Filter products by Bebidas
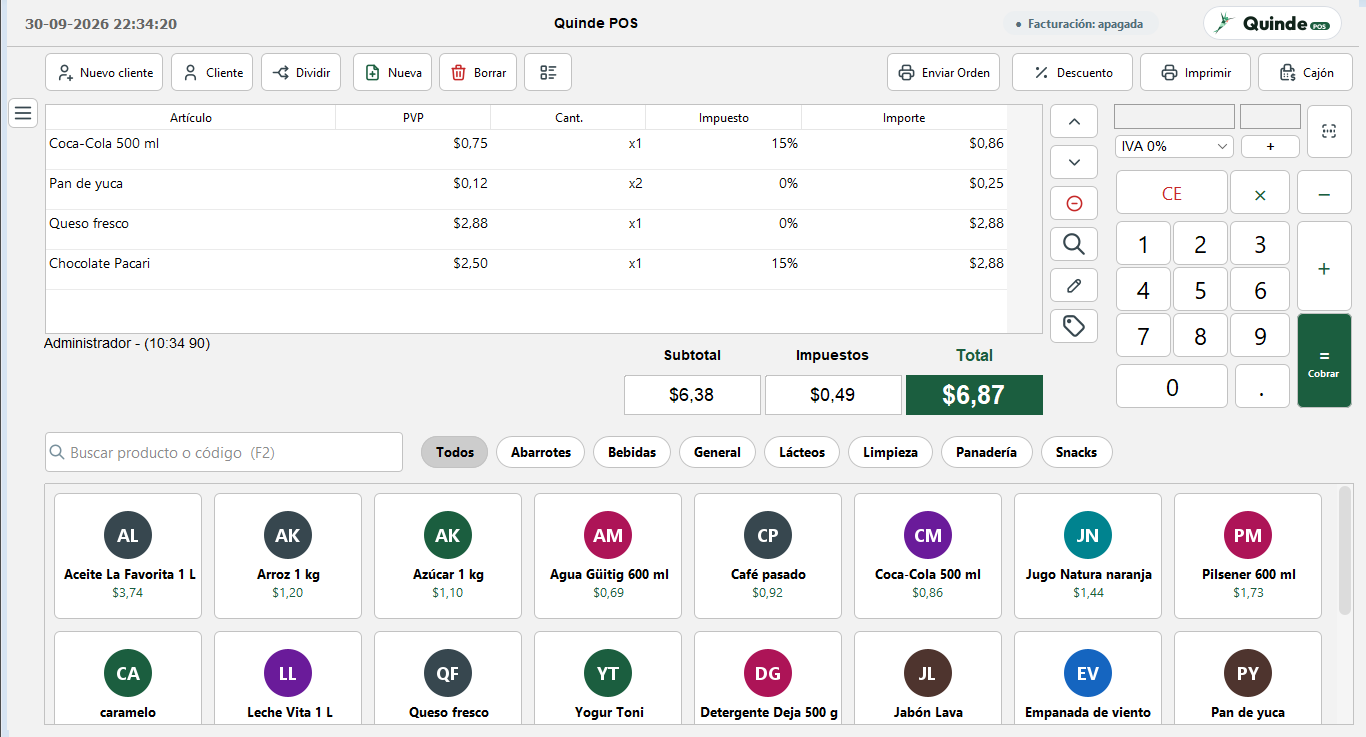 tap(632, 452)
